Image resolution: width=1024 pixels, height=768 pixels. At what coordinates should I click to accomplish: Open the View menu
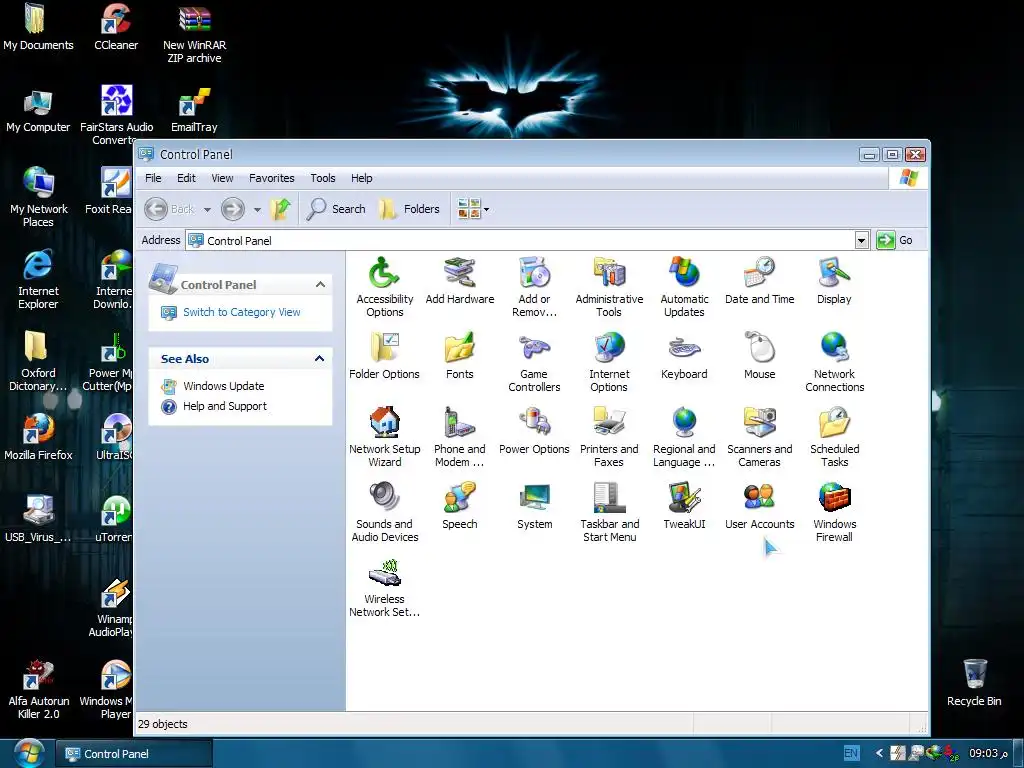coord(222,178)
